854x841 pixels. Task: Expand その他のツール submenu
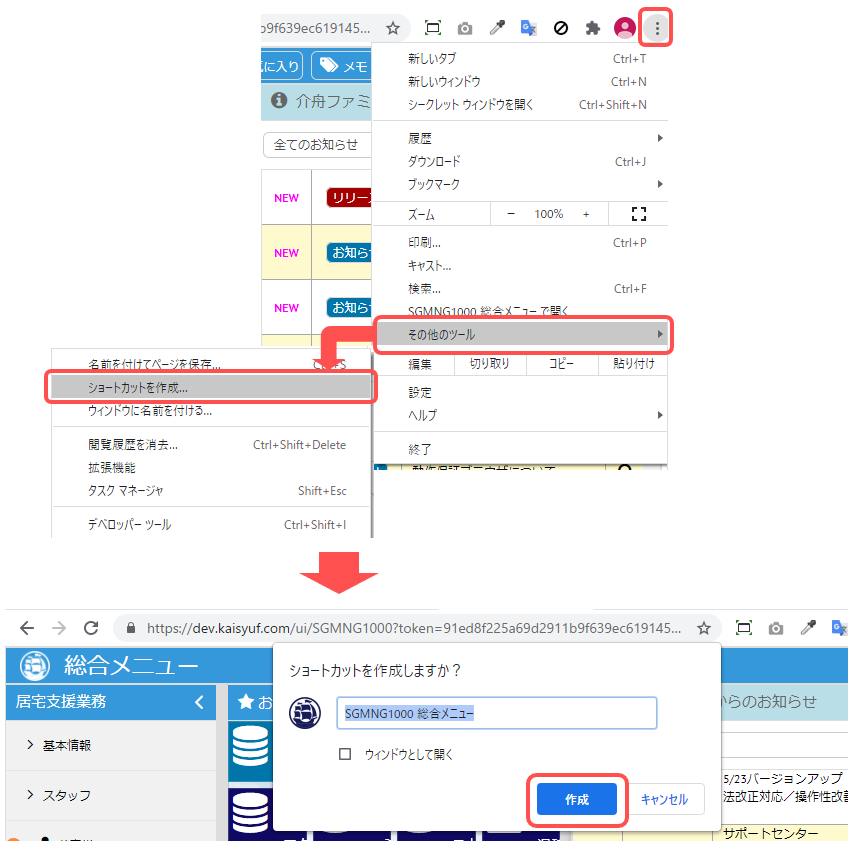click(522, 334)
